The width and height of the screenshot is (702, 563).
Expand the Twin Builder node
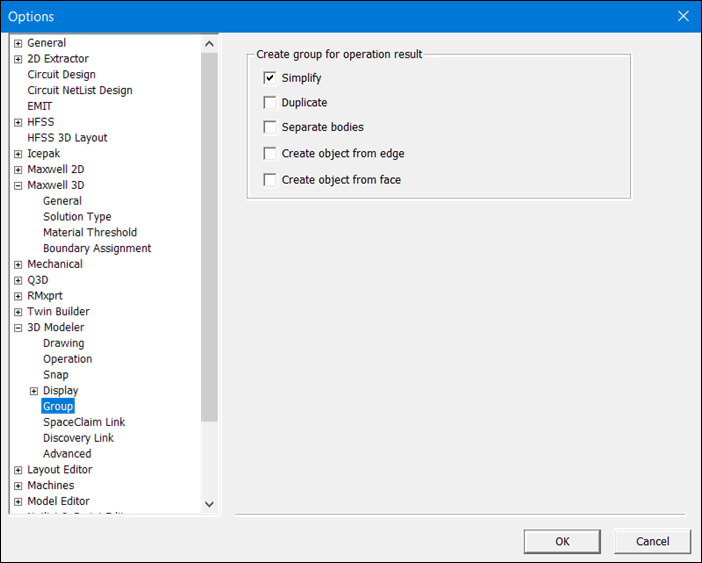[18, 312]
